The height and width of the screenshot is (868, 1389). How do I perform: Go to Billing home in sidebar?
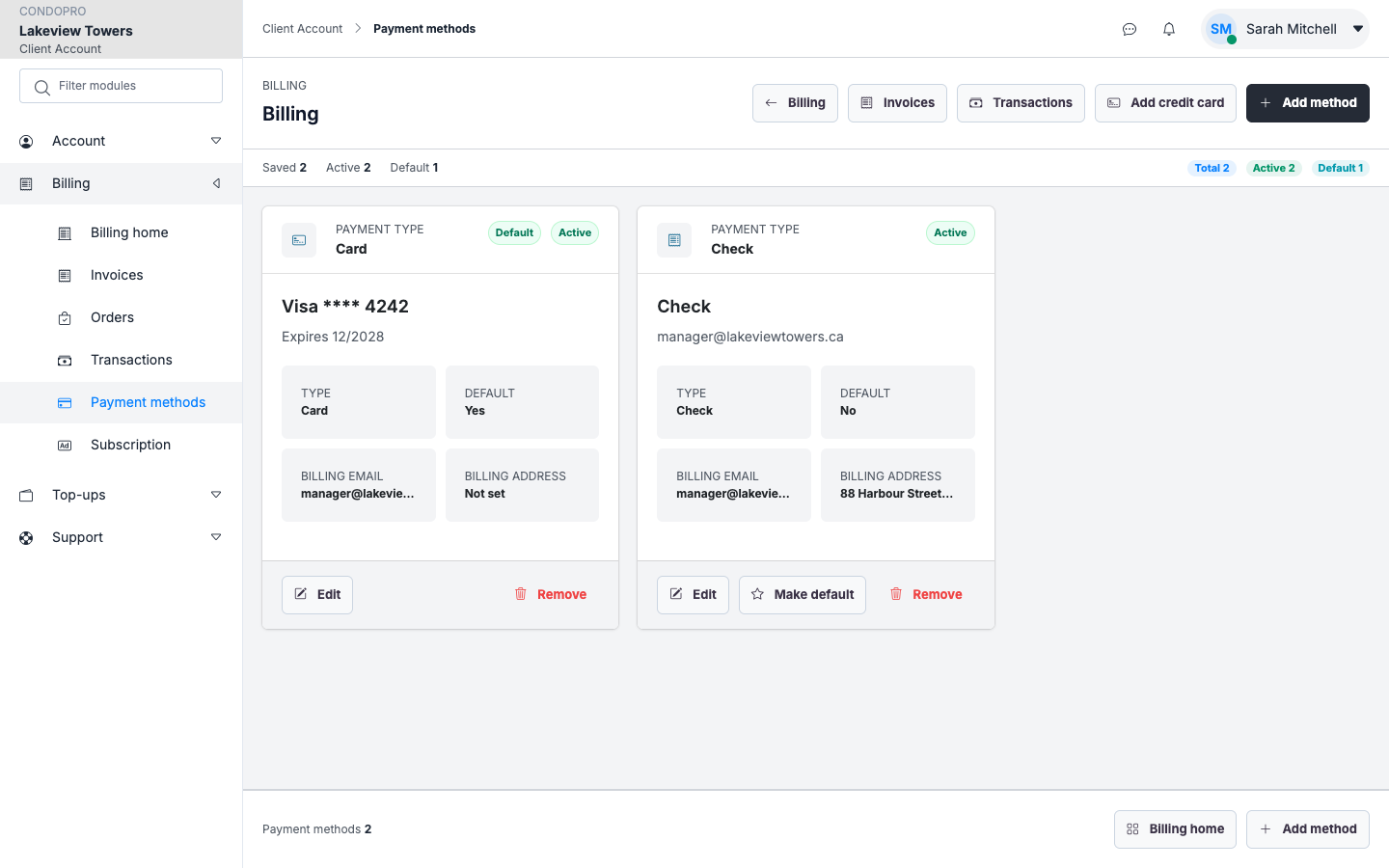(121, 232)
